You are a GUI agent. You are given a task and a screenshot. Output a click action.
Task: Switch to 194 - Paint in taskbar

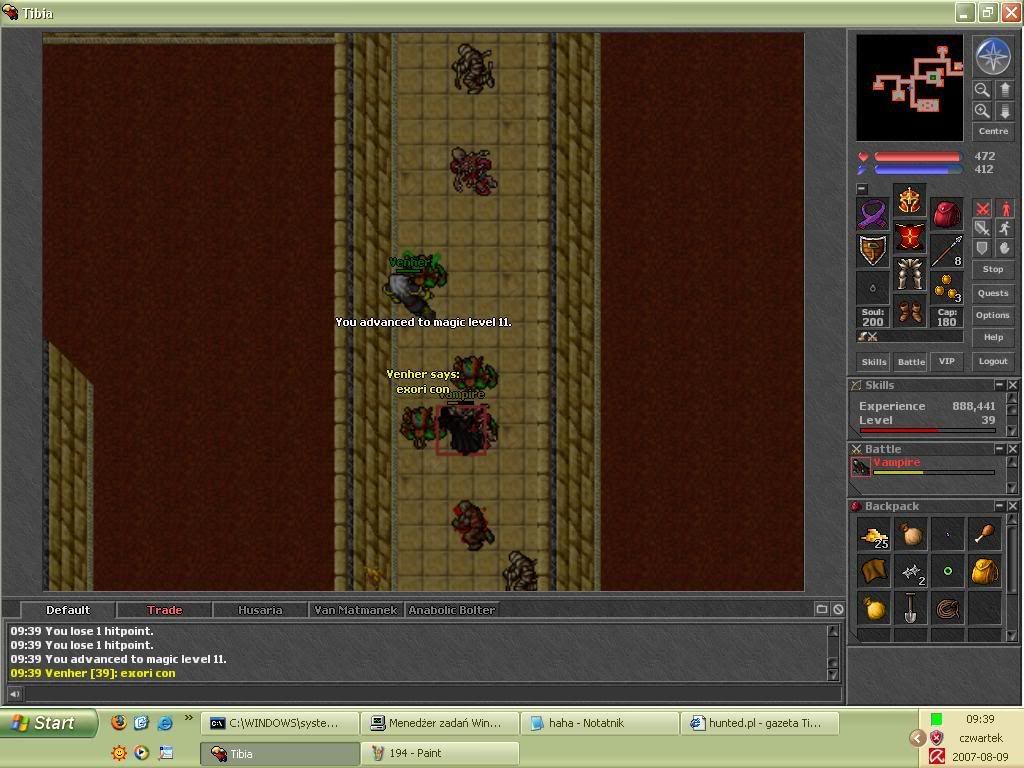(x=440, y=754)
